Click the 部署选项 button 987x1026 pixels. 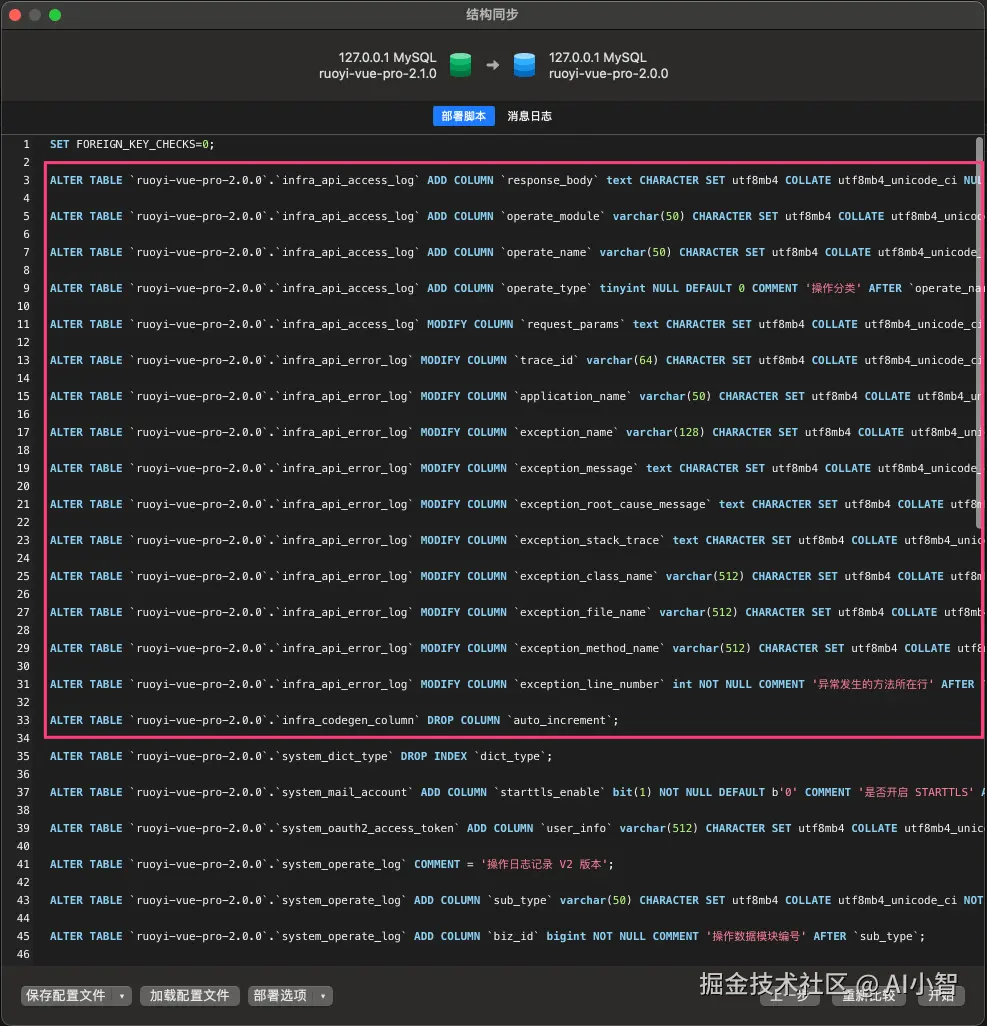tap(280, 995)
